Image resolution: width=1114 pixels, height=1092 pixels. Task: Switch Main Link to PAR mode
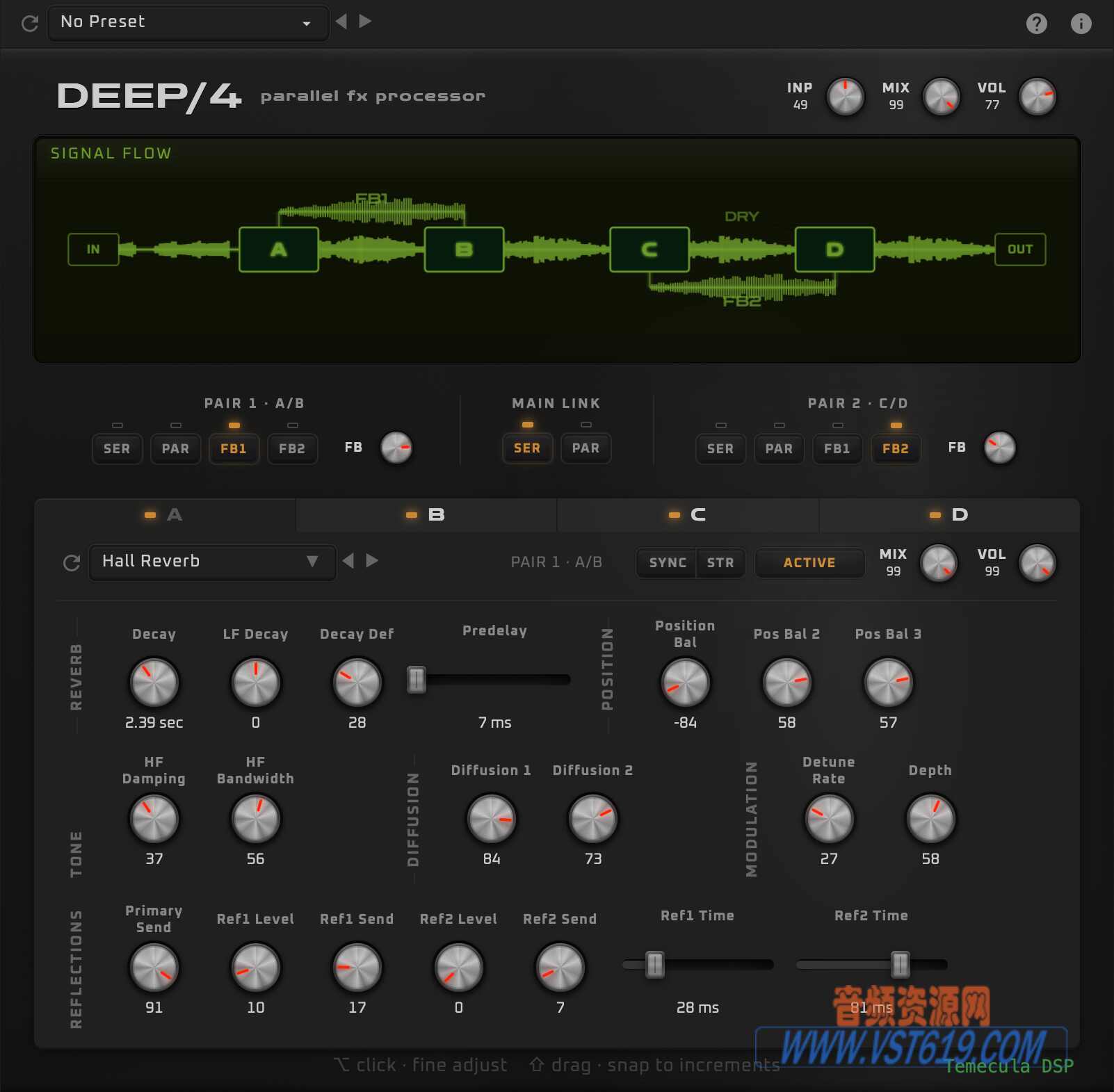[x=586, y=448]
